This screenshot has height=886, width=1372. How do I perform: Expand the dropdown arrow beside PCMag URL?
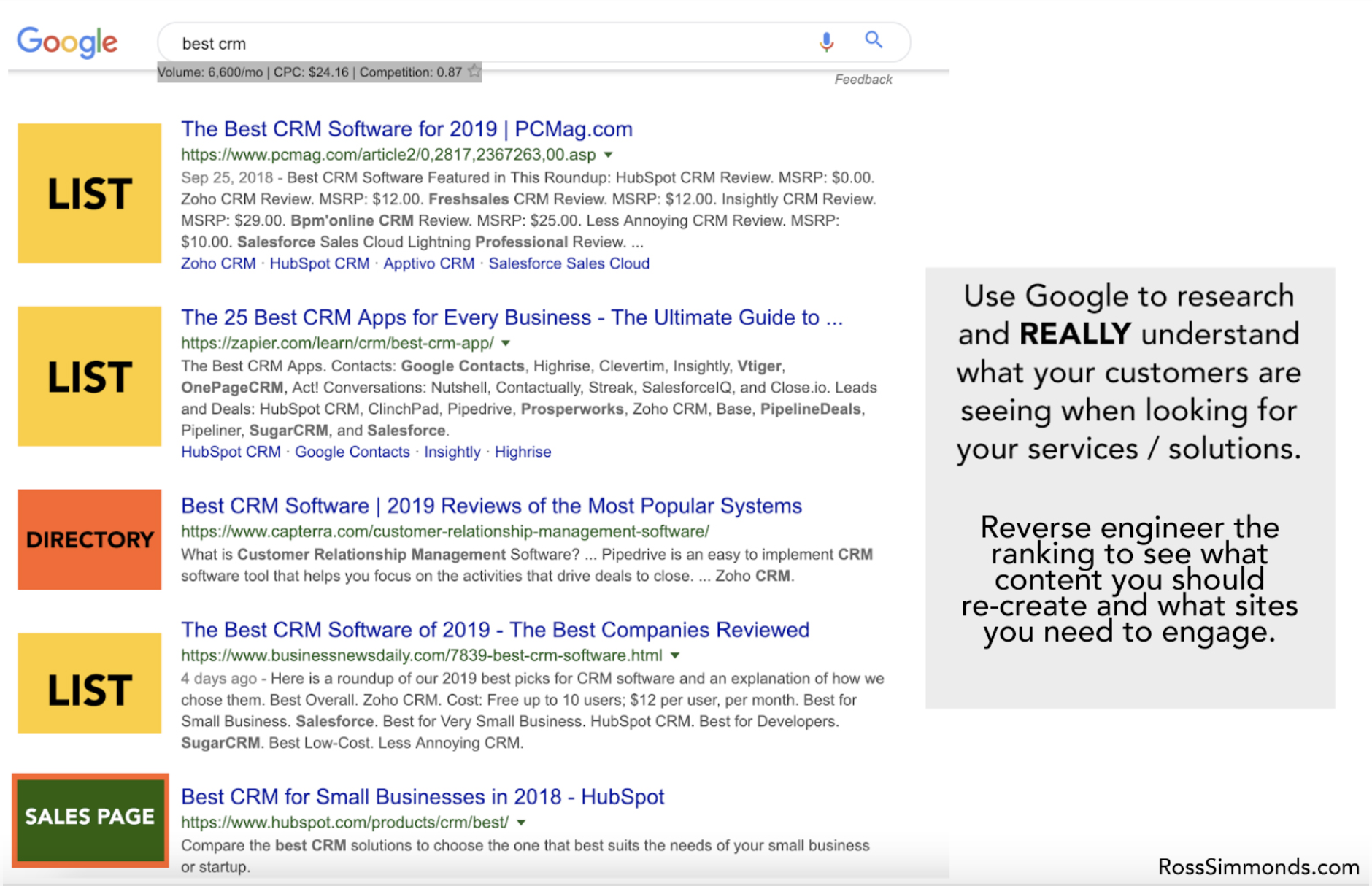click(x=609, y=155)
